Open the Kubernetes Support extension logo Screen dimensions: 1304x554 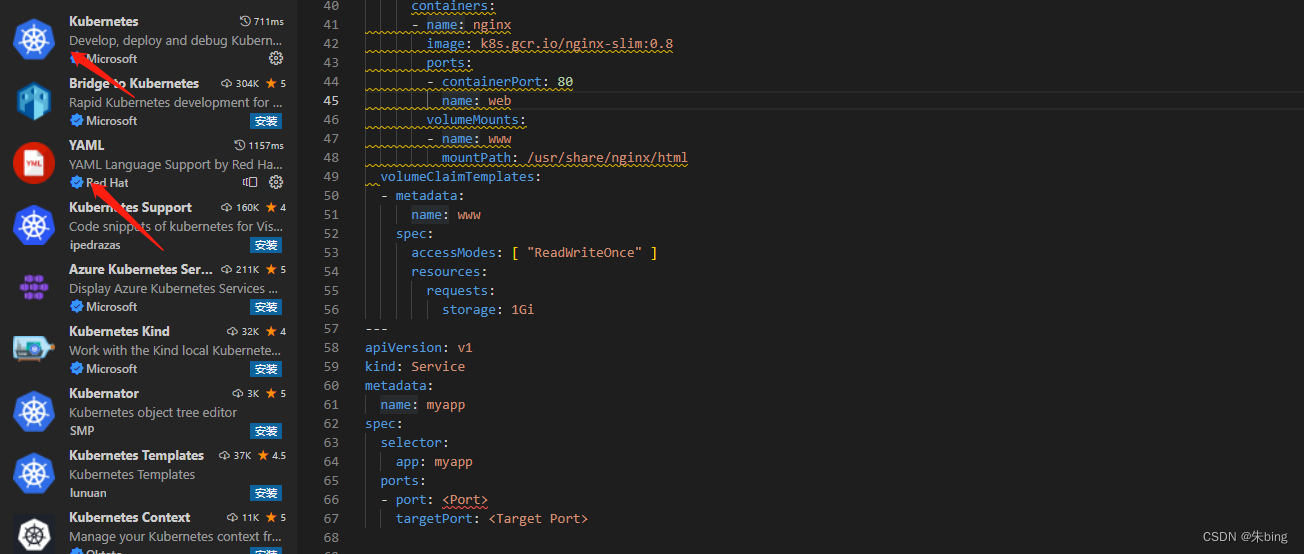(34, 224)
